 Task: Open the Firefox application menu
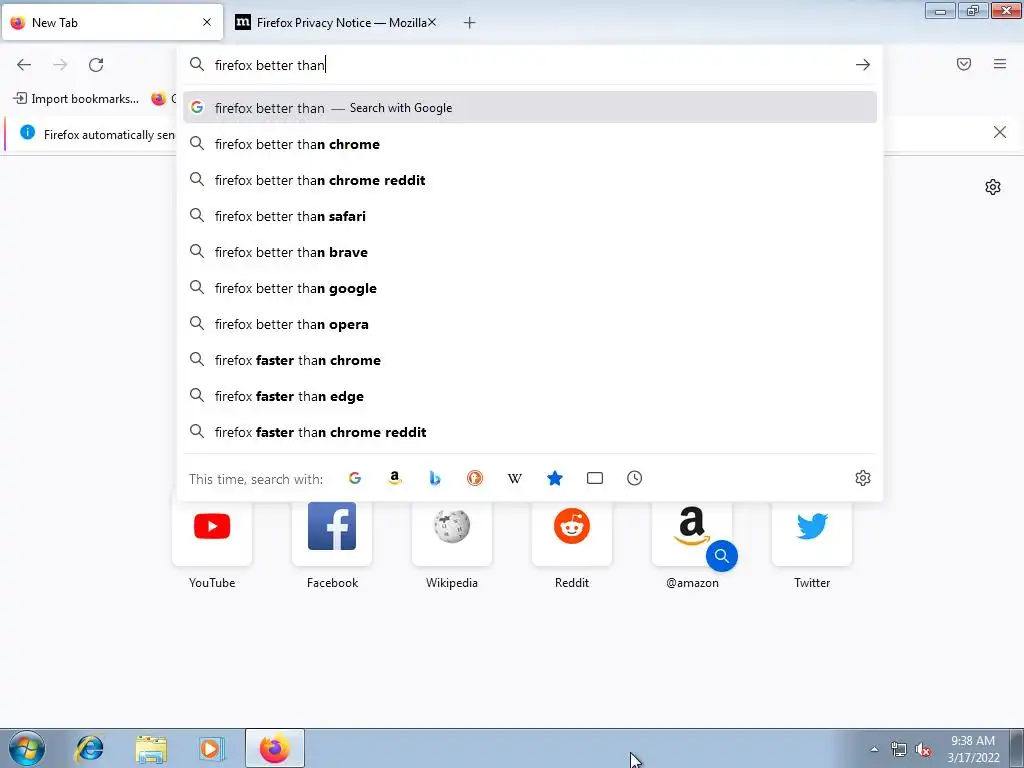pyautogui.click(x=1000, y=64)
